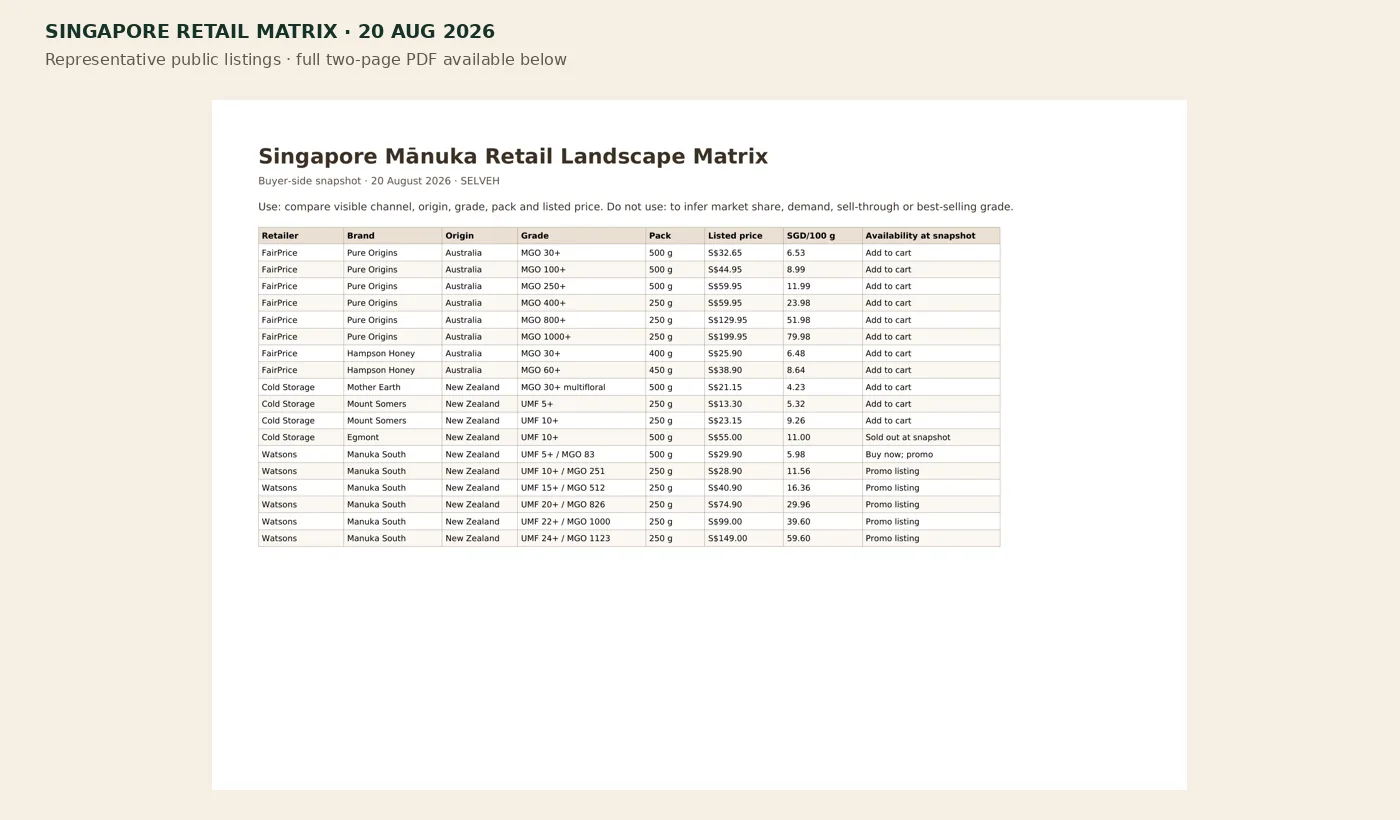1400x820 pixels.
Task: Click the 'Buy now; promo' availability cell
Action: pos(931,454)
